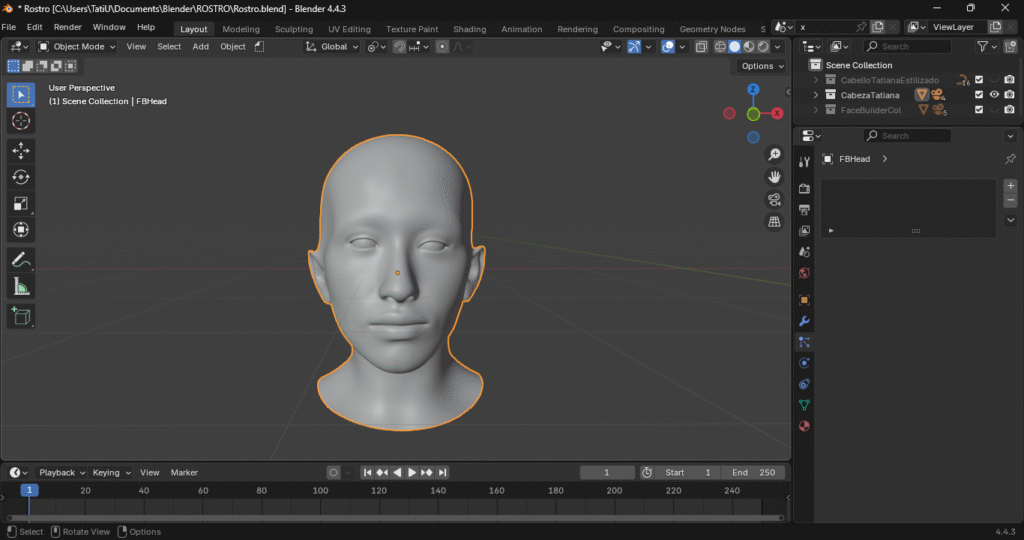Activate the Measure tool
1024x540 pixels.
[21, 286]
